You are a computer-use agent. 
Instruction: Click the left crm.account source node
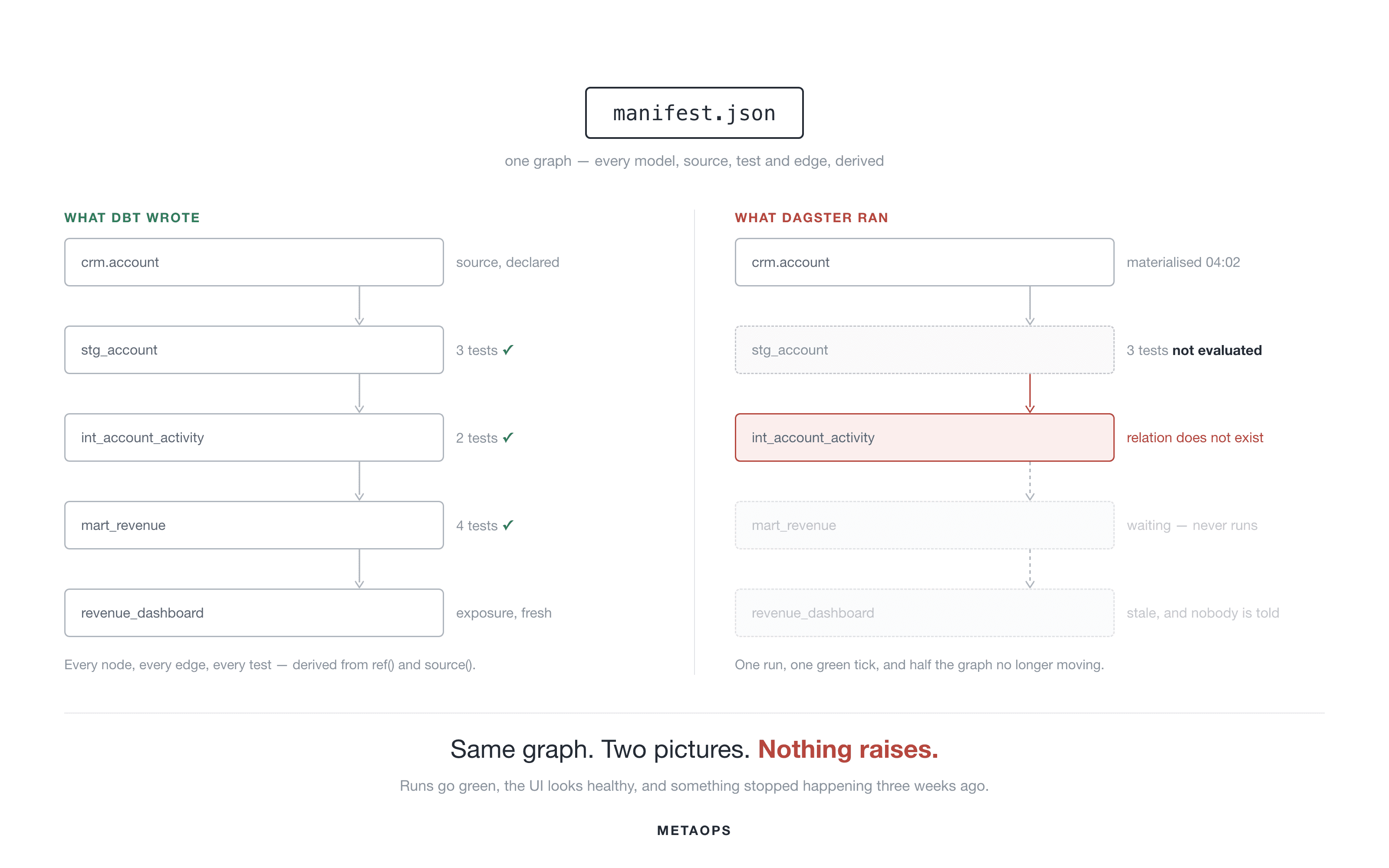[253, 262]
